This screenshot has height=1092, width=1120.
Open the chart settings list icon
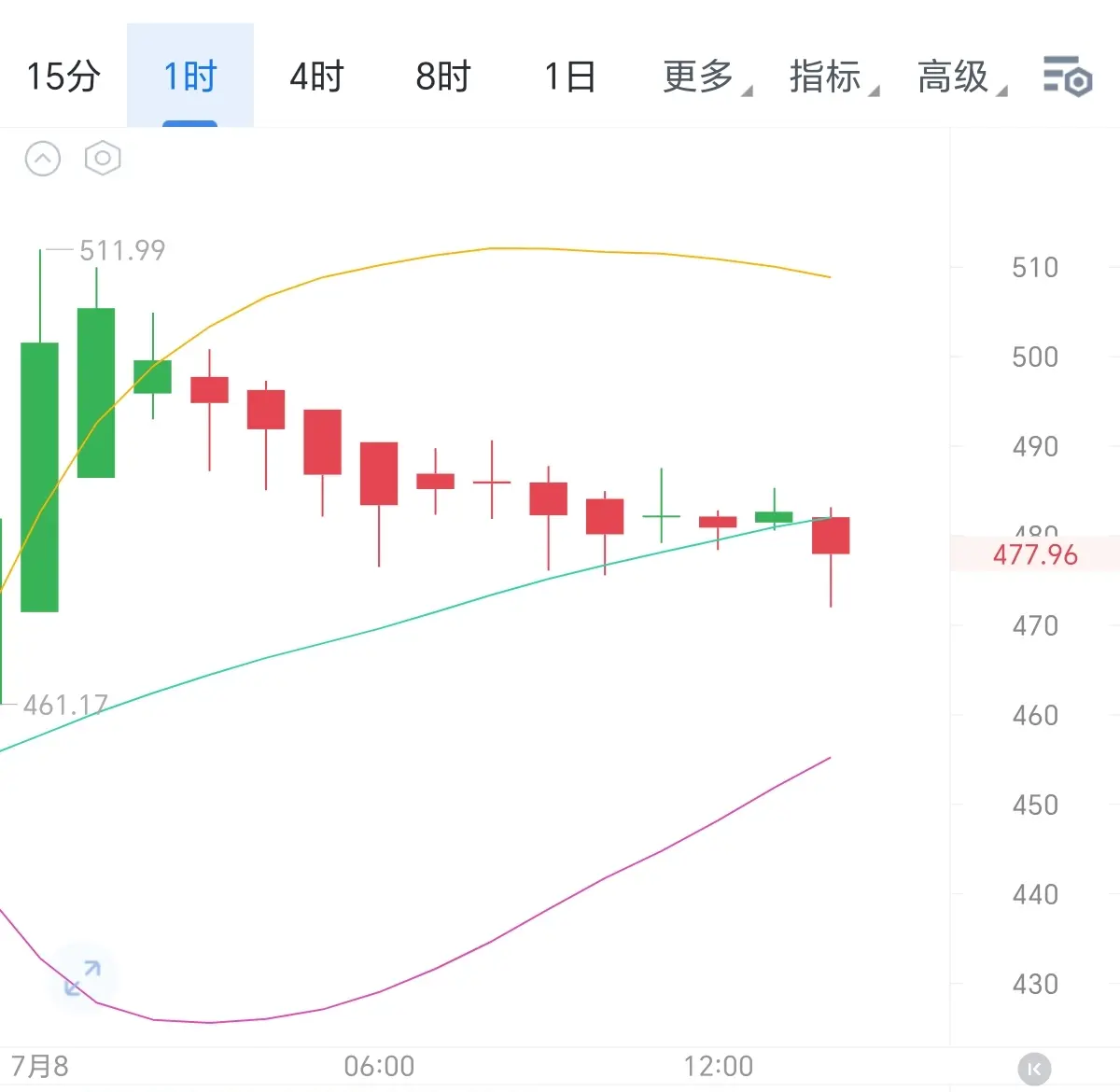pyautogui.click(x=1067, y=76)
